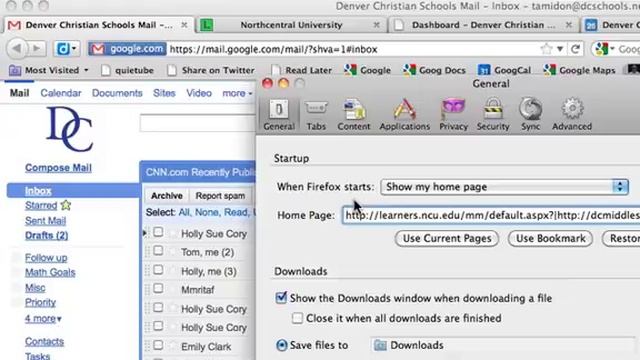Click the browser Back arrow button
The height and width of the screenshot is (360, 640).
click(17, 49)
